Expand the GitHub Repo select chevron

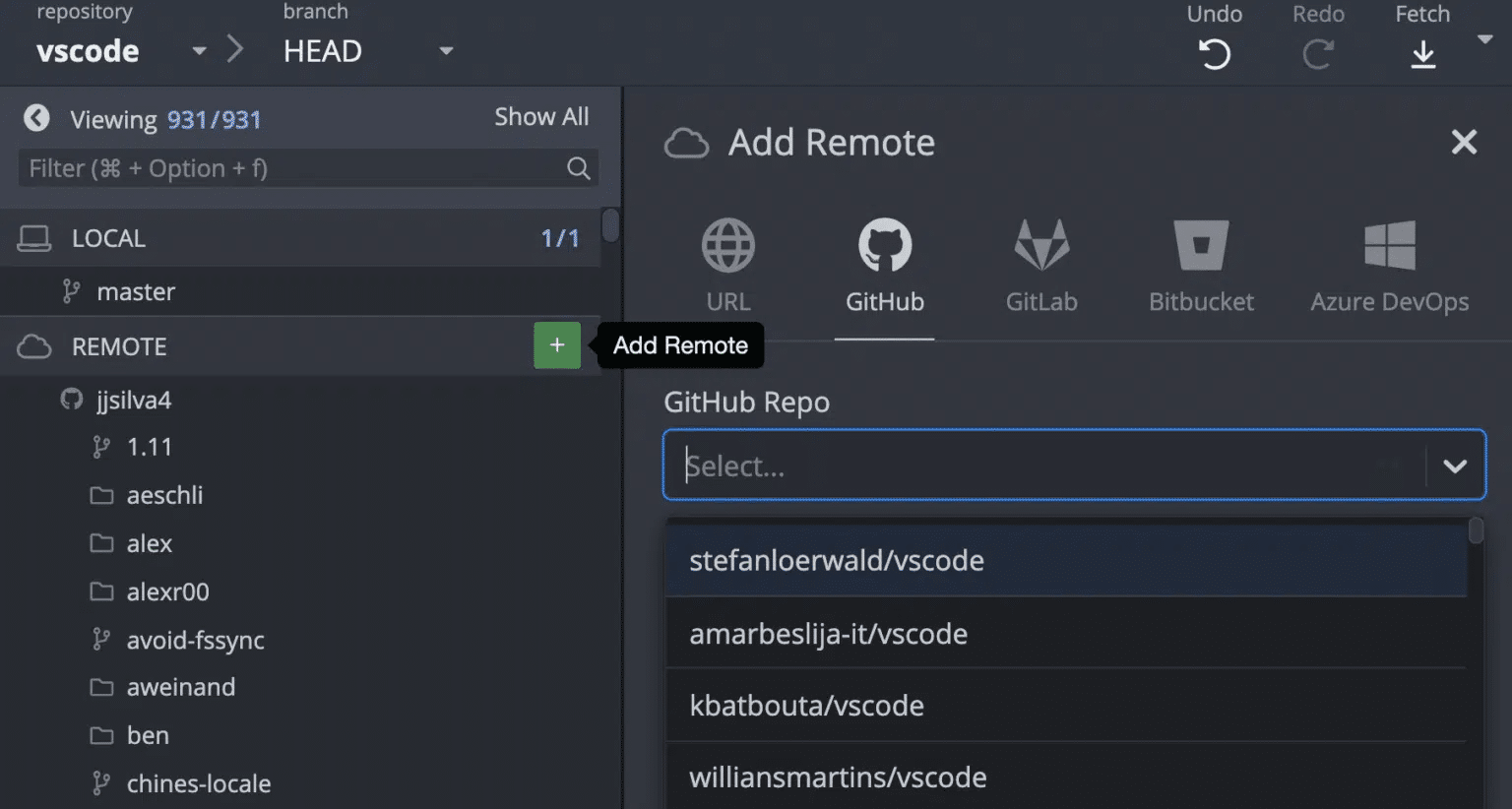[x=1454, y=466]
